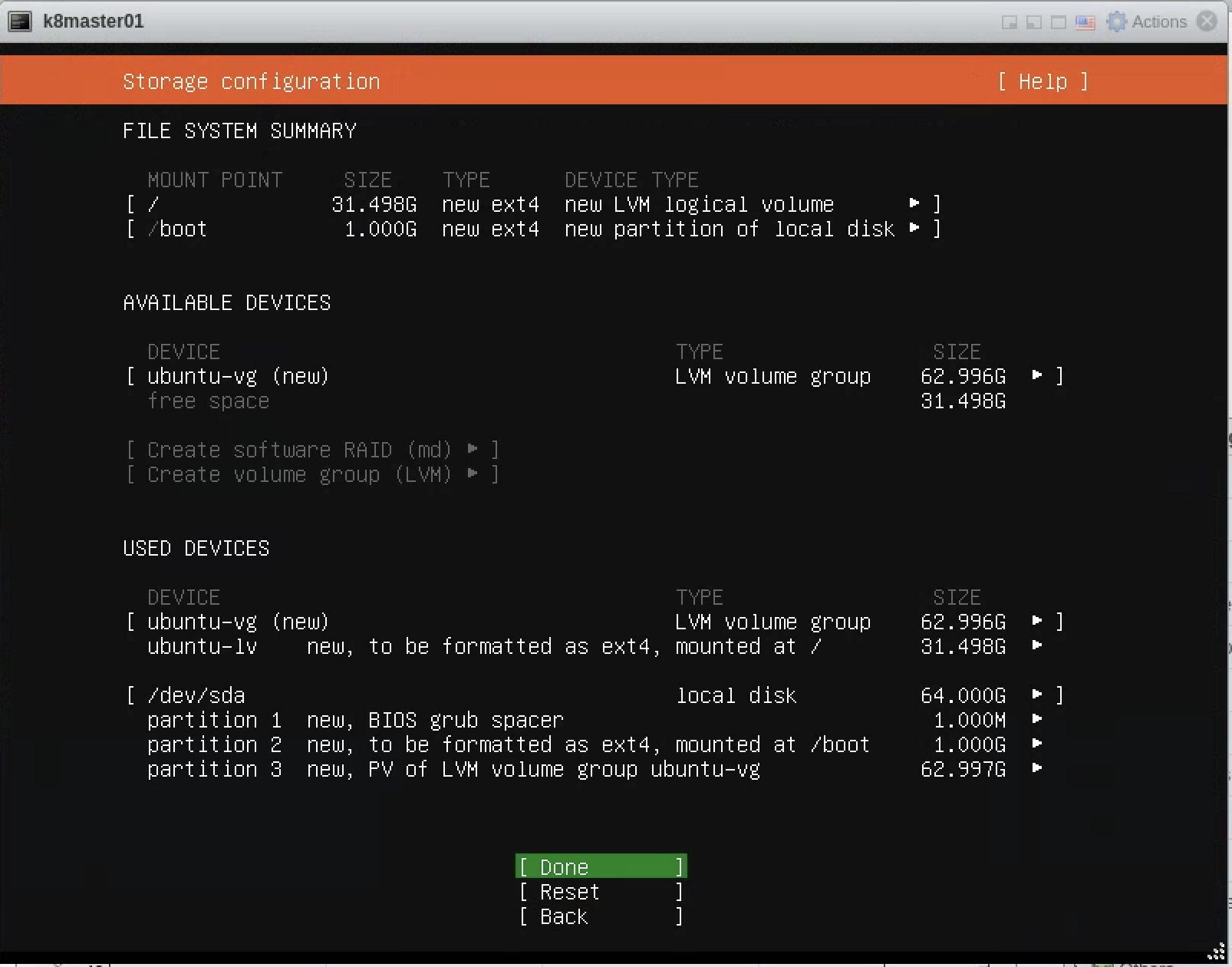
Task: Confirm storage layout with Done
Action: coord(601,866)
